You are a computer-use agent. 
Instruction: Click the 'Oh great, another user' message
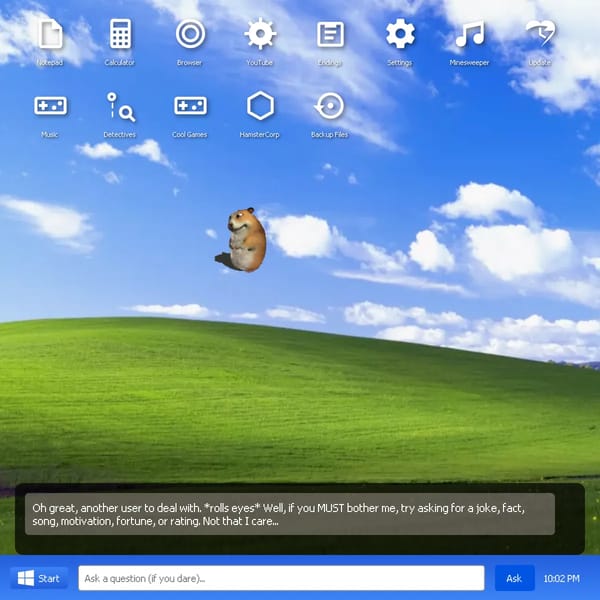click(290, 514)
